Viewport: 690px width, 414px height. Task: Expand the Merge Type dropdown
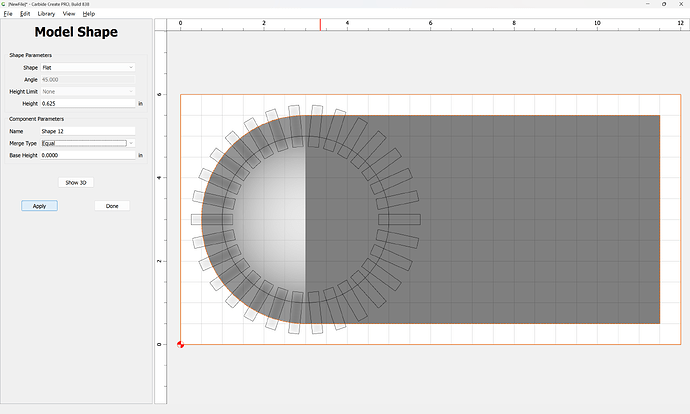87,143
